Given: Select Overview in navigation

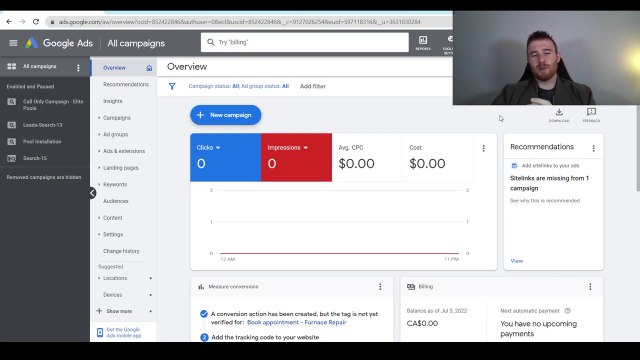Looking at the screenshot, I should coord(114,68).
